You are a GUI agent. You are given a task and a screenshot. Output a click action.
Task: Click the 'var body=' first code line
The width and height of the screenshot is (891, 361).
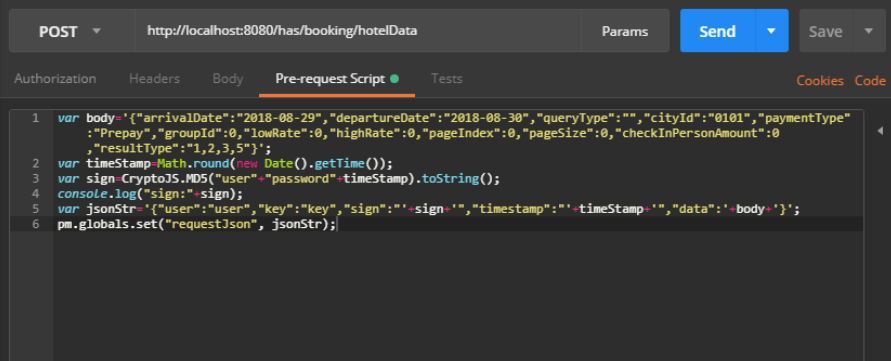(453, 119)
